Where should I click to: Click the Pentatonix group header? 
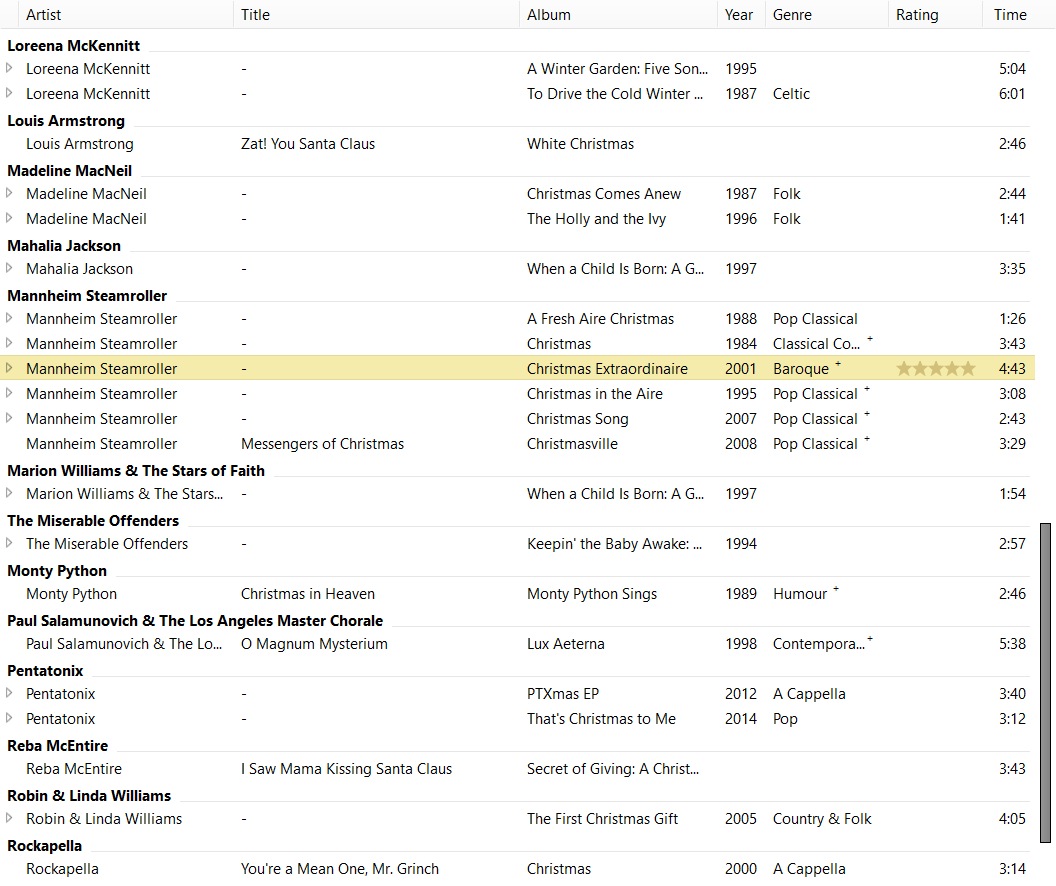(x=46, y=670)
